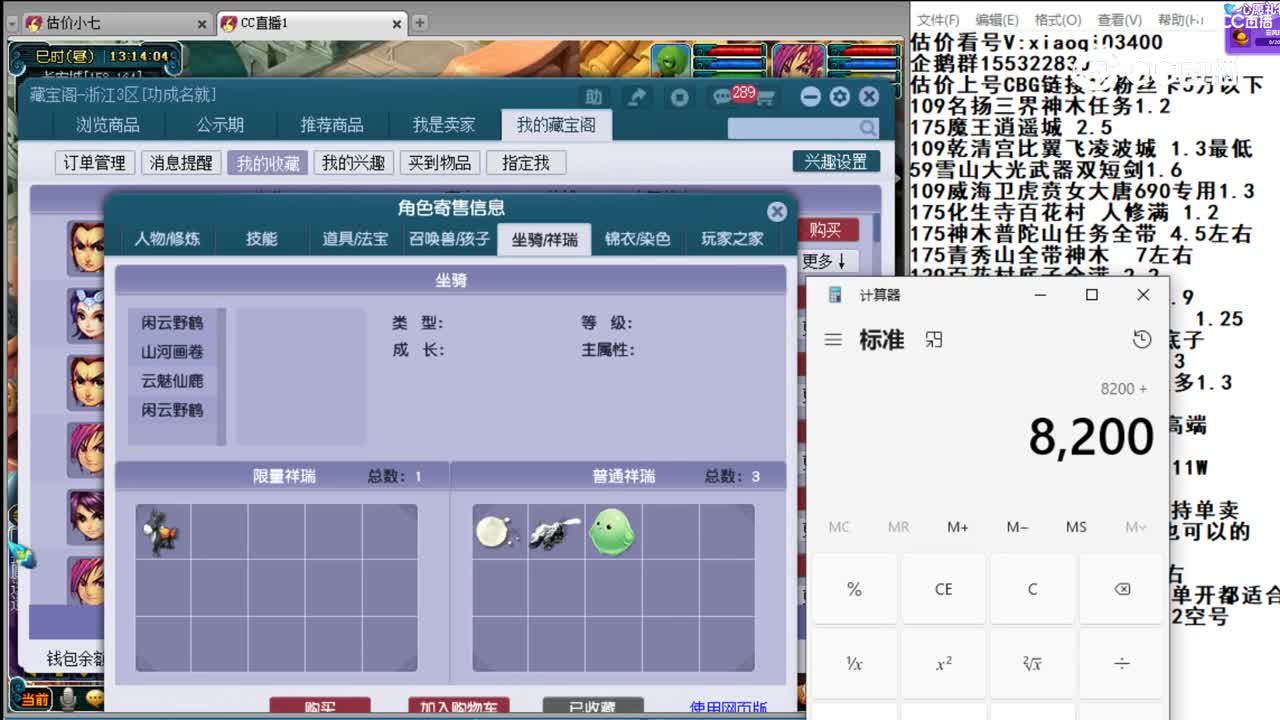Open the 助 helper icon in 藏宝阁 header
The width and height of the screenshot is (1280, 720).
[594, 97]
